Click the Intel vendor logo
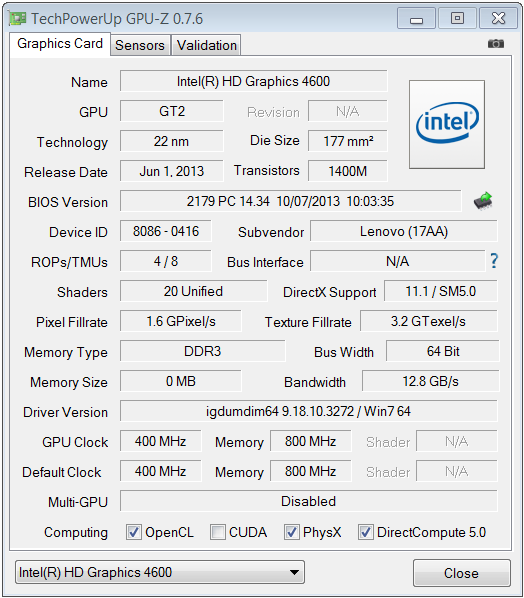Viewport: 524px width, 598px height. pyautogui.click(x=447, y=124)
